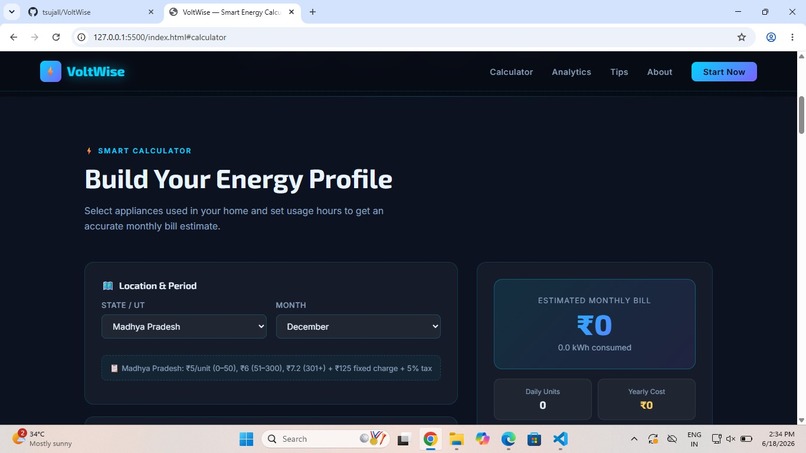Open the tab search dropdown arrow
Screen dimensions: 806x453
tap(11, 12)
